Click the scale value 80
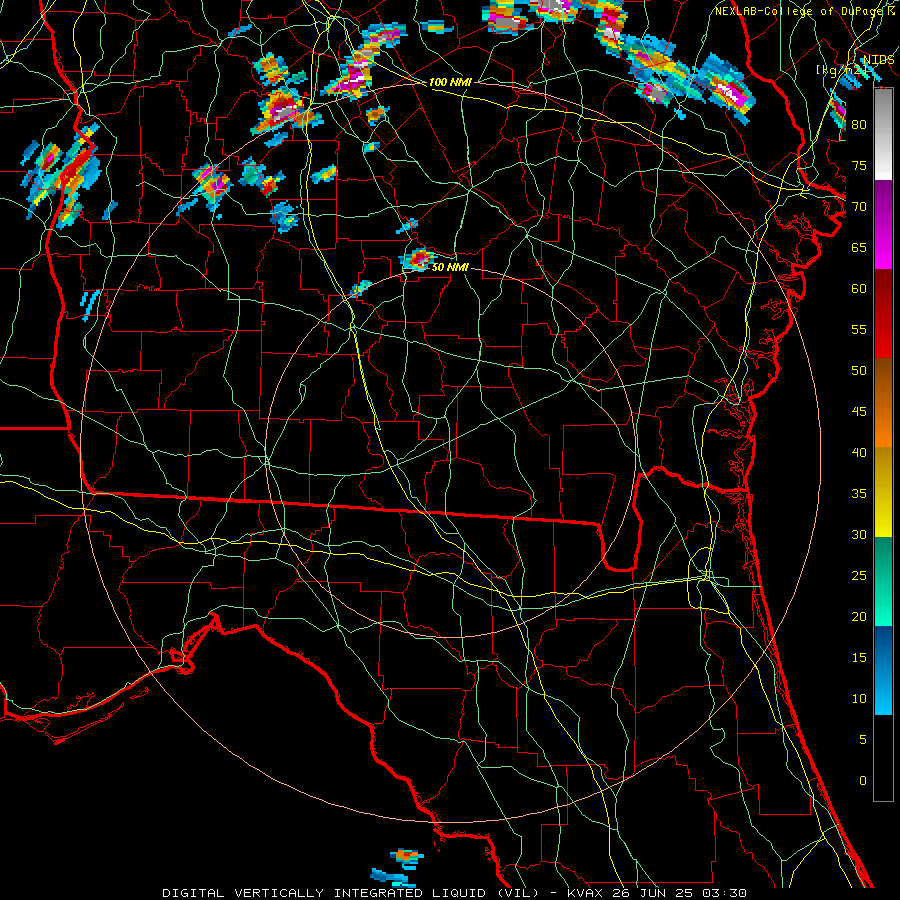The width and height of the screenshot is (900, 900). click(859, 125)
